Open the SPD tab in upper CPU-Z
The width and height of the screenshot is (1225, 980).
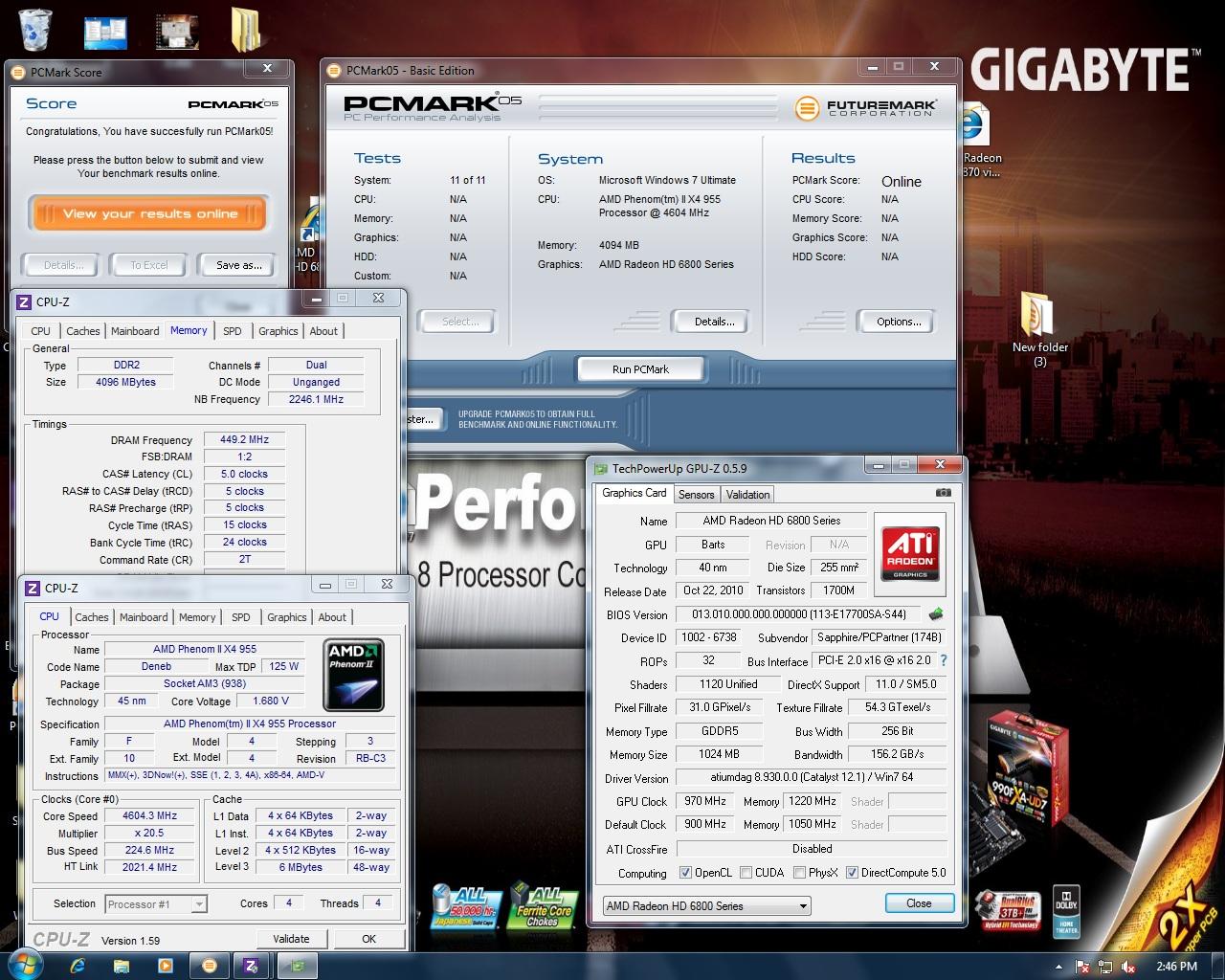coord(233,331)
